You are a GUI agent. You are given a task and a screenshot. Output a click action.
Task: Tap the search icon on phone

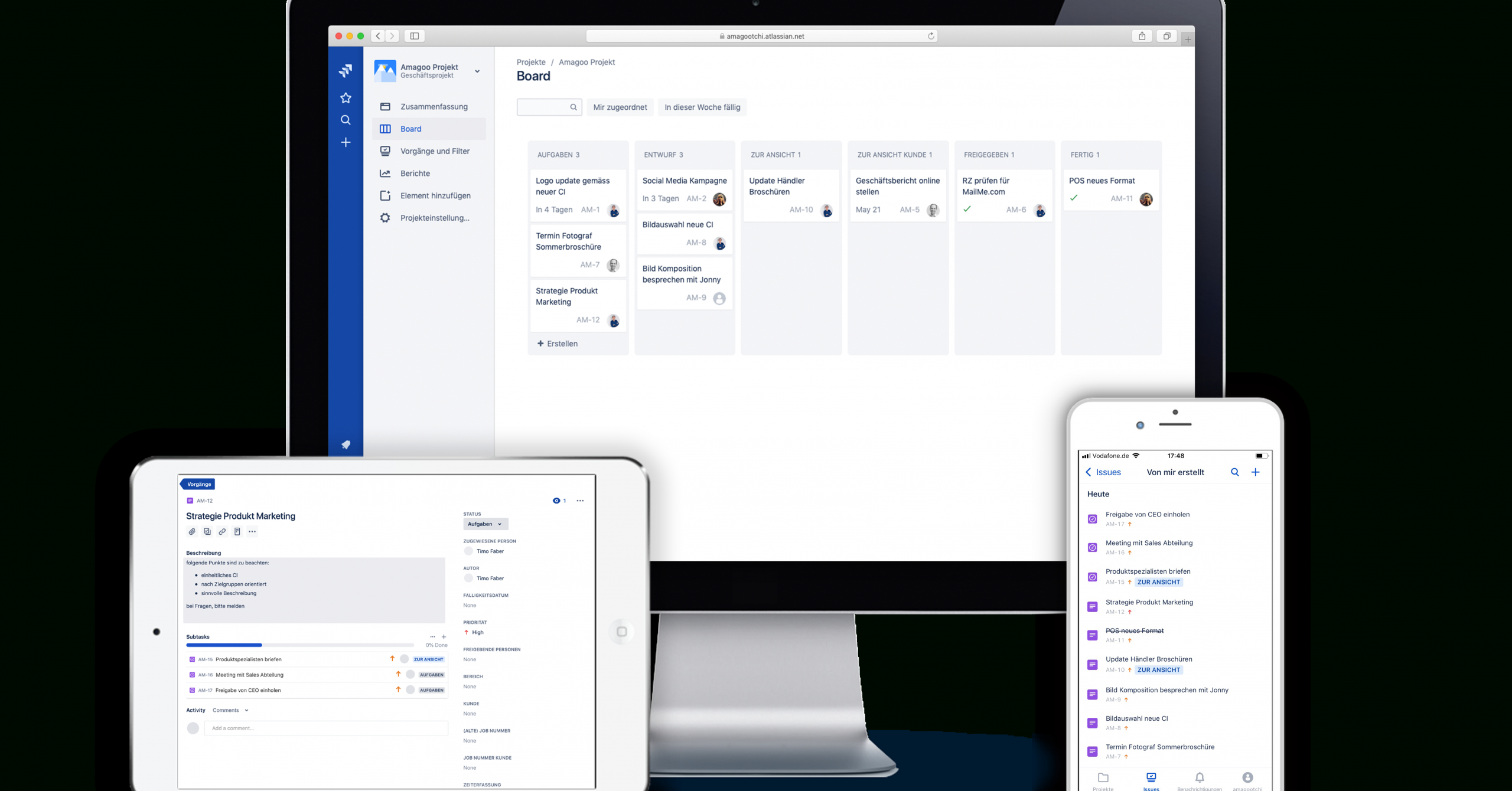[1234, 472]
